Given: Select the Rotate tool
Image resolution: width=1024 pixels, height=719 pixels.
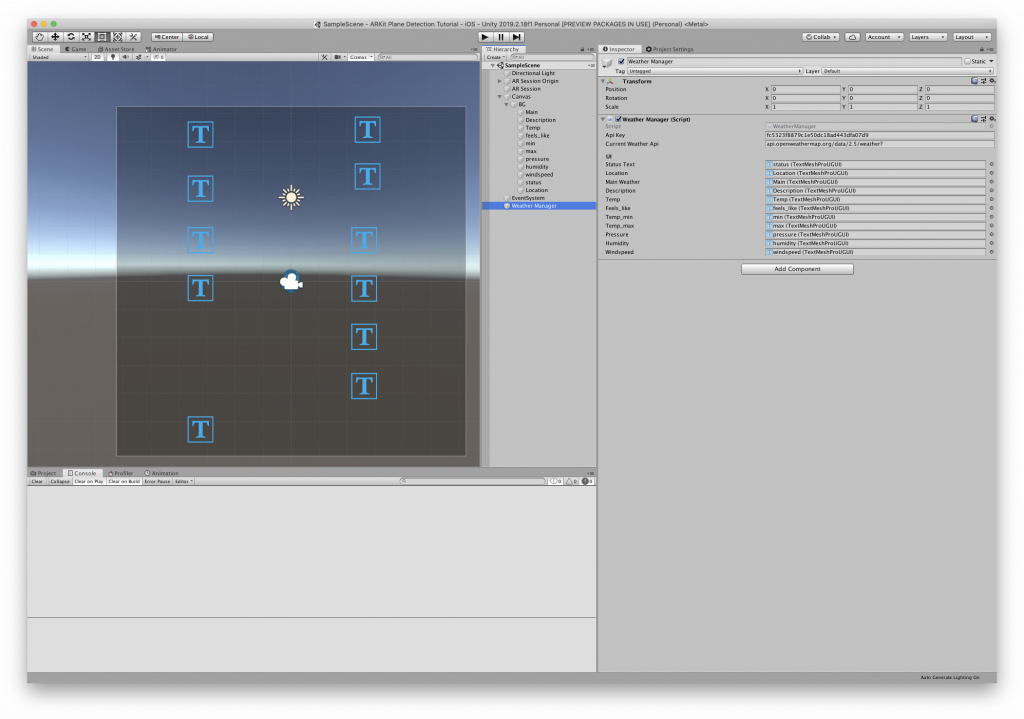Looking at the screenshot, I should click(x=71, y=37).
